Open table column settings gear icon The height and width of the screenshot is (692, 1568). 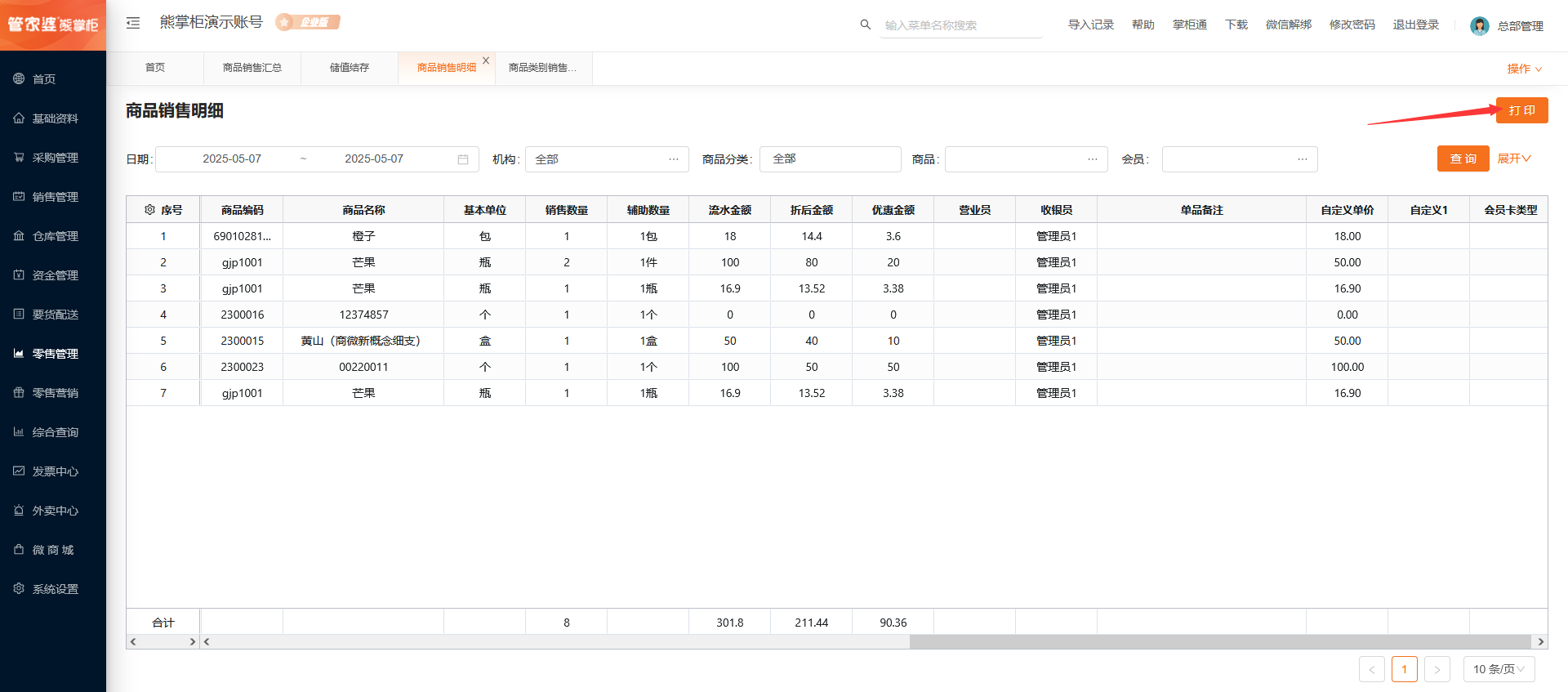pyautogui.click(x=149, y=210)
